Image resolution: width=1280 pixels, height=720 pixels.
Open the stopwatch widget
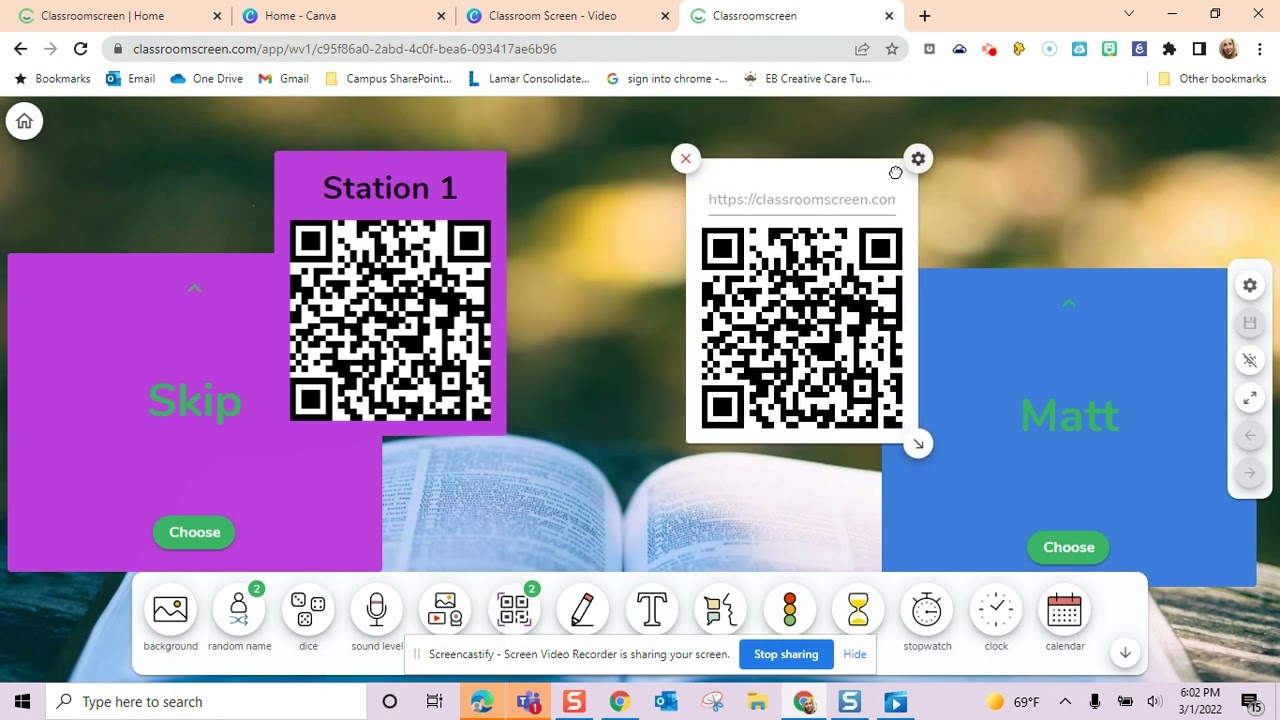pyautogui.click(x=927, y=610)
